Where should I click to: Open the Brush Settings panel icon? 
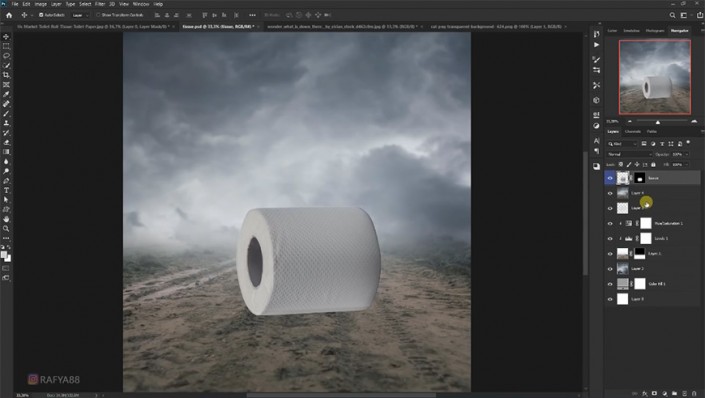pyautogui.click(x=596, y=59)
